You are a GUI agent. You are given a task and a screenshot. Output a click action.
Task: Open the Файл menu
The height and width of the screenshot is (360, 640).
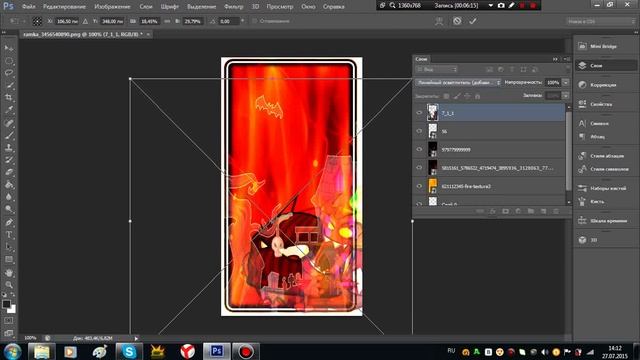pyautogui.click(x=29, y=7)
